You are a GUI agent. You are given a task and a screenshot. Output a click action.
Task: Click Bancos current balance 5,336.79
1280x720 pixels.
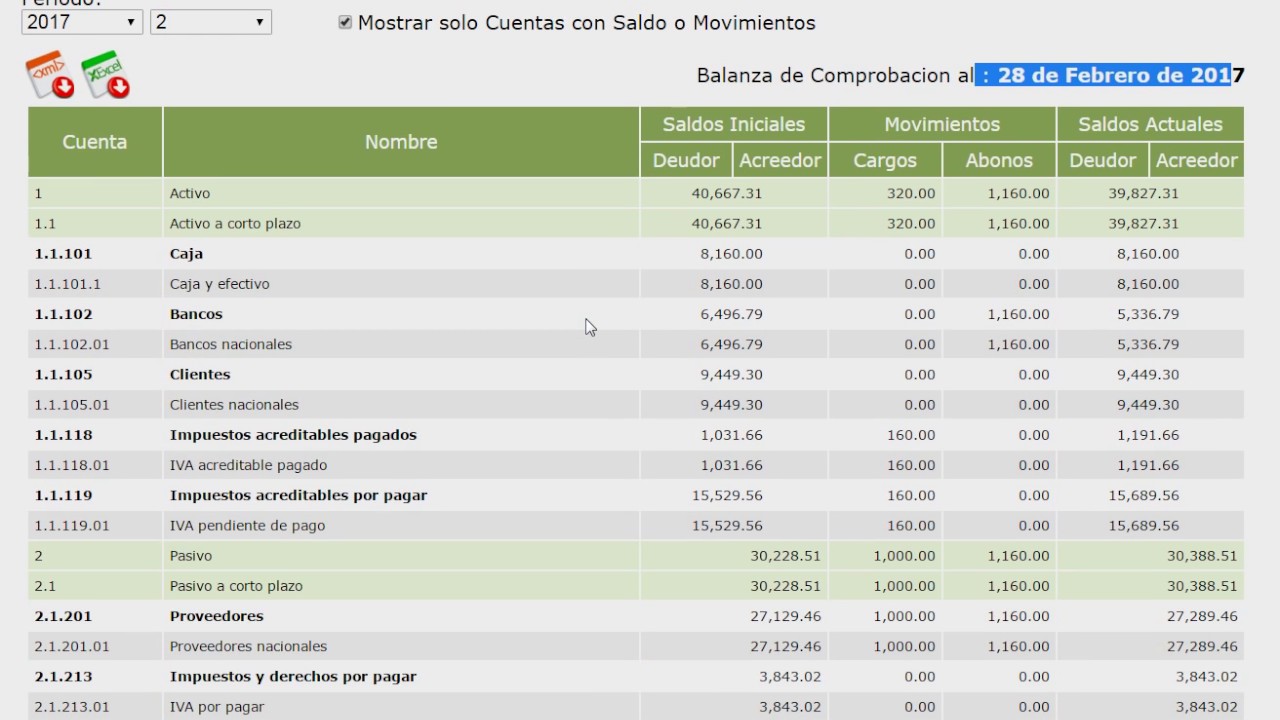point(1148,314)
